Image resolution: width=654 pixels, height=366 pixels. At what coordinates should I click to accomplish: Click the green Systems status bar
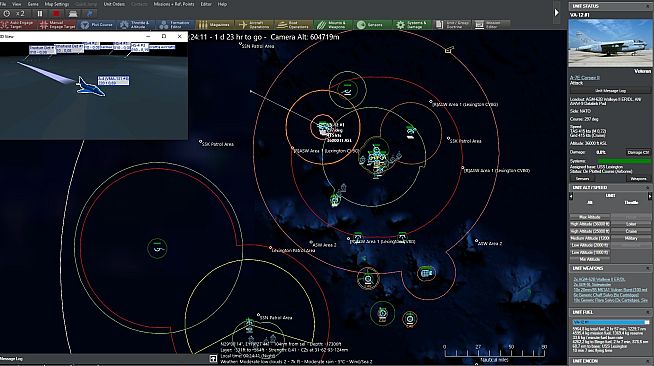(x=623, y=161)
